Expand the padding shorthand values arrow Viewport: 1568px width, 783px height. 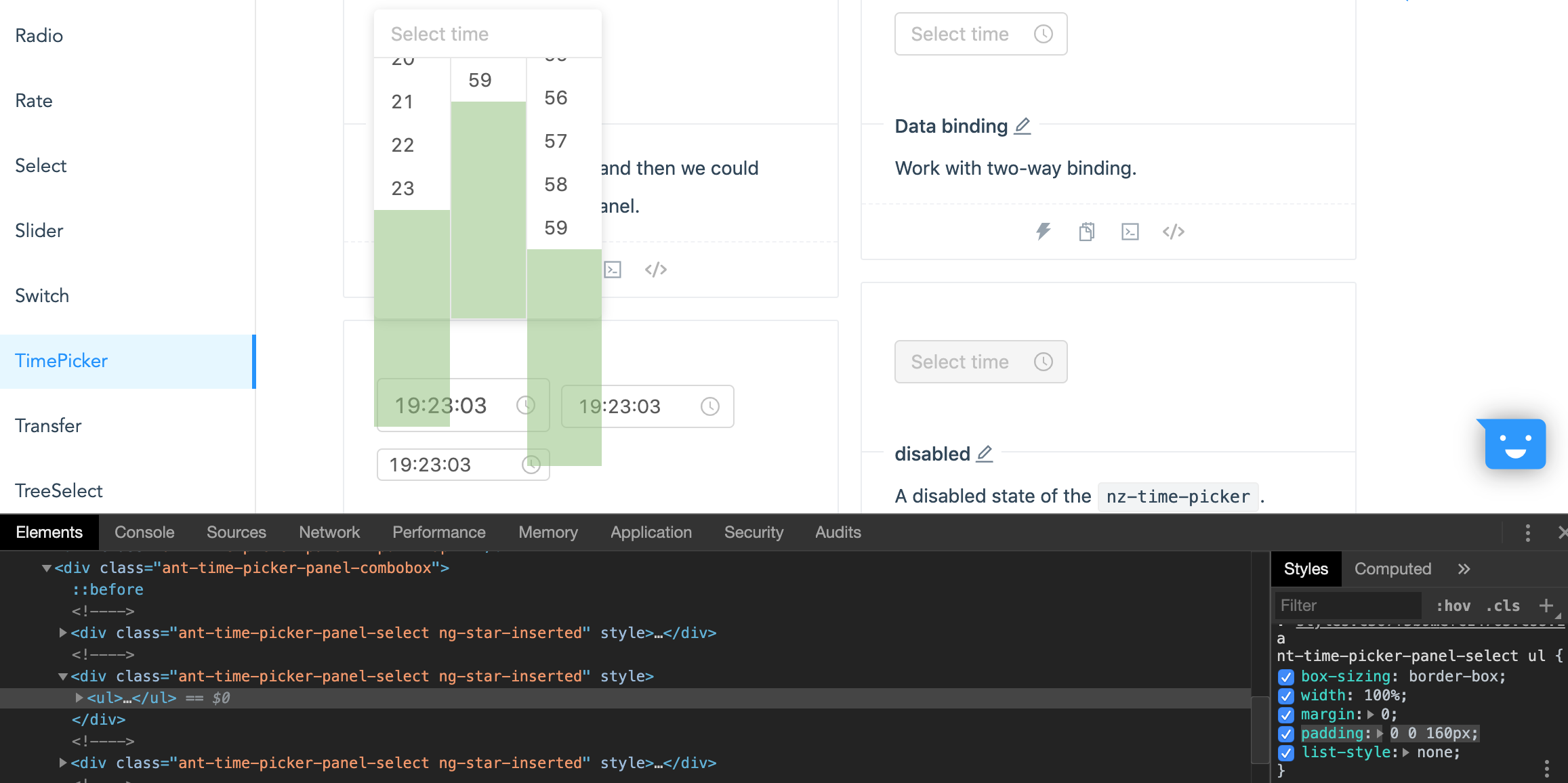[1381, 734]
